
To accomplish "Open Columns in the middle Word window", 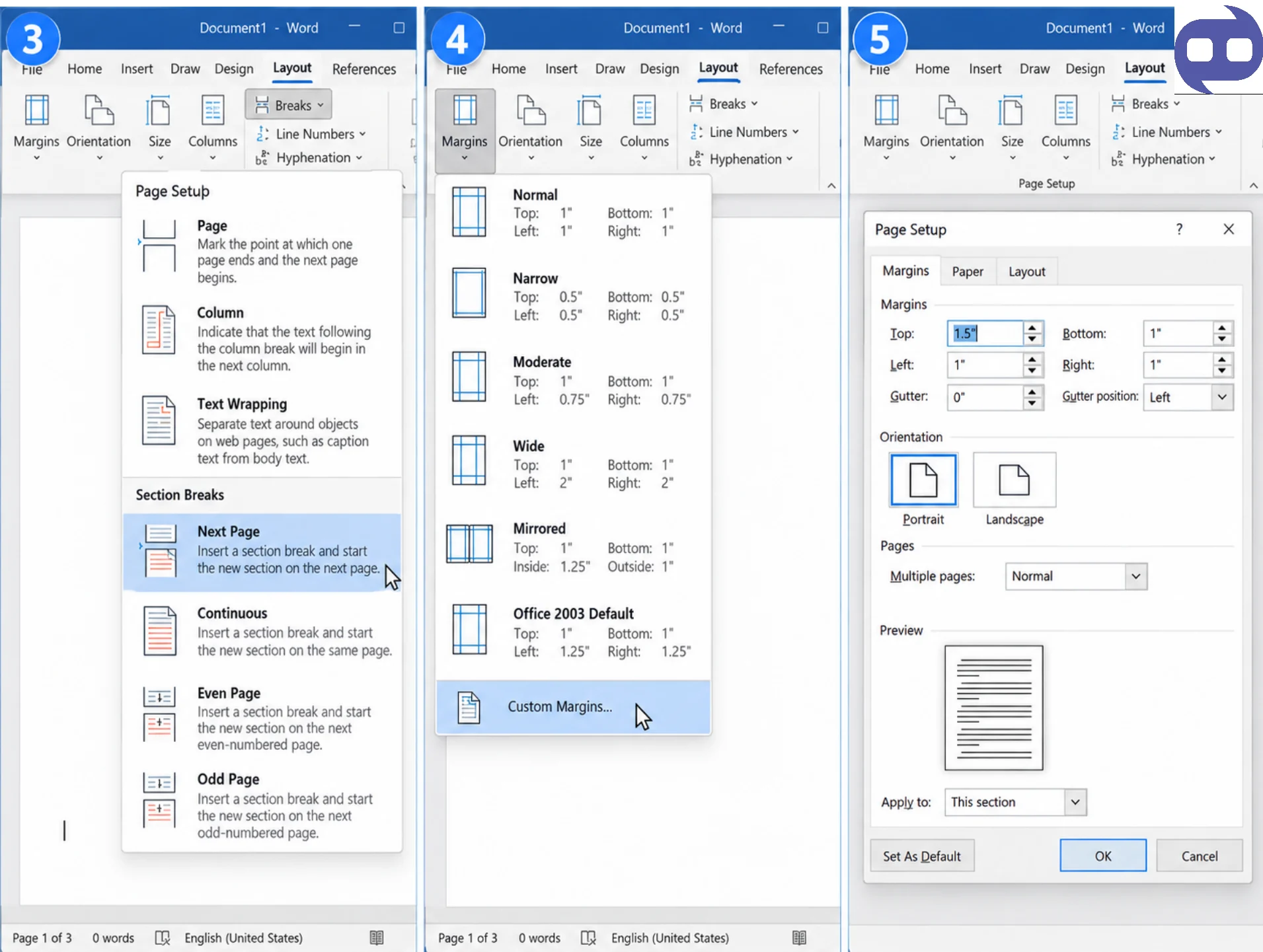I will [x=644, y=128].
